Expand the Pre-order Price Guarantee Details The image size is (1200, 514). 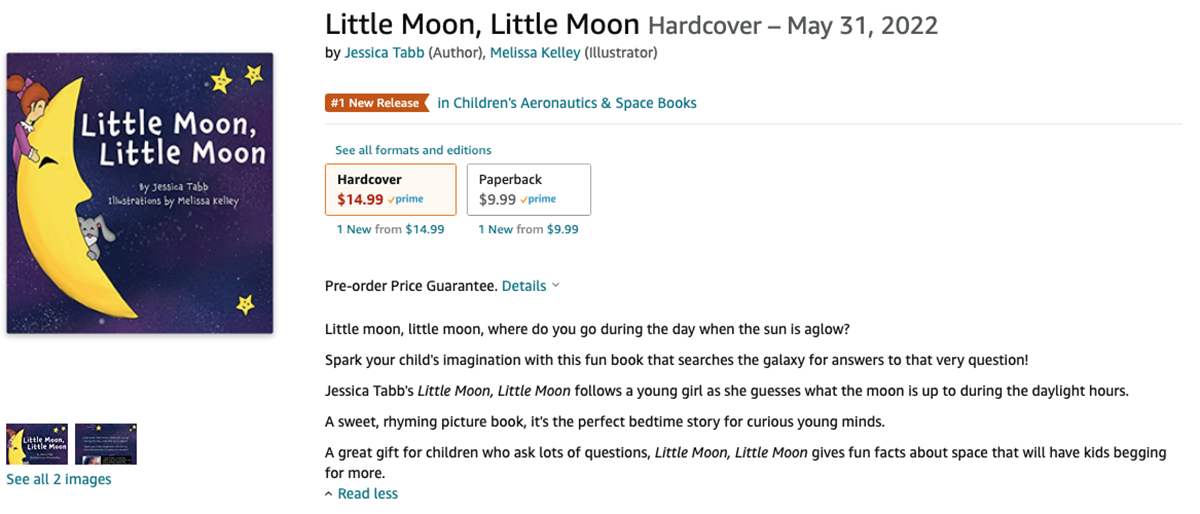530,286
